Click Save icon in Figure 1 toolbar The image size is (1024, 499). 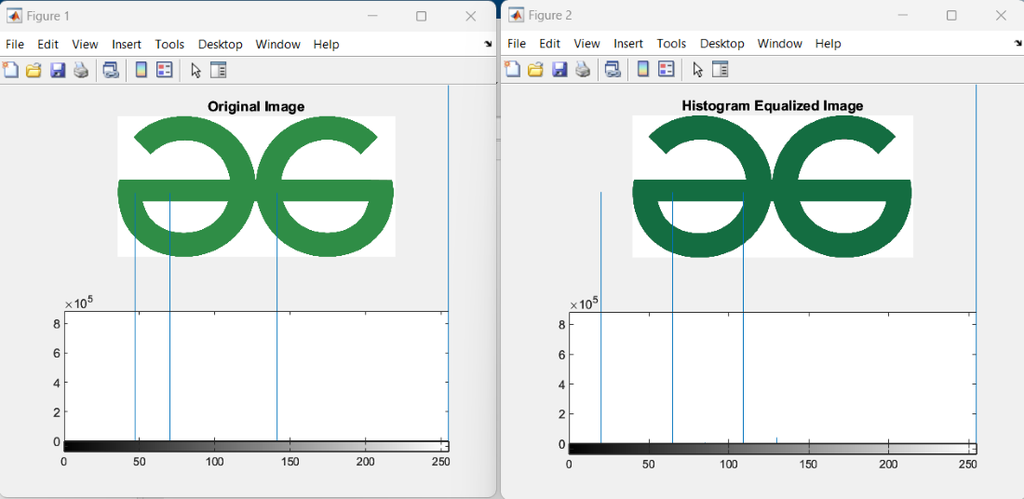pos(57,70)
